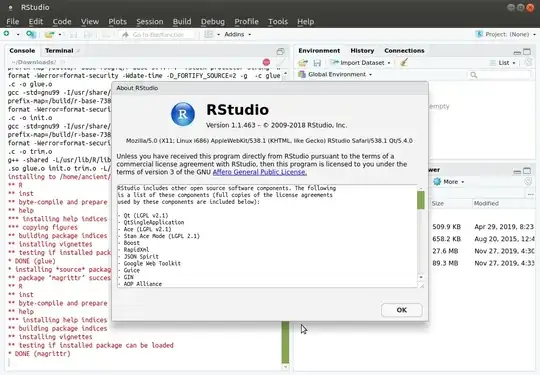
Task: Minimize the Files pane
Action: 517,171
